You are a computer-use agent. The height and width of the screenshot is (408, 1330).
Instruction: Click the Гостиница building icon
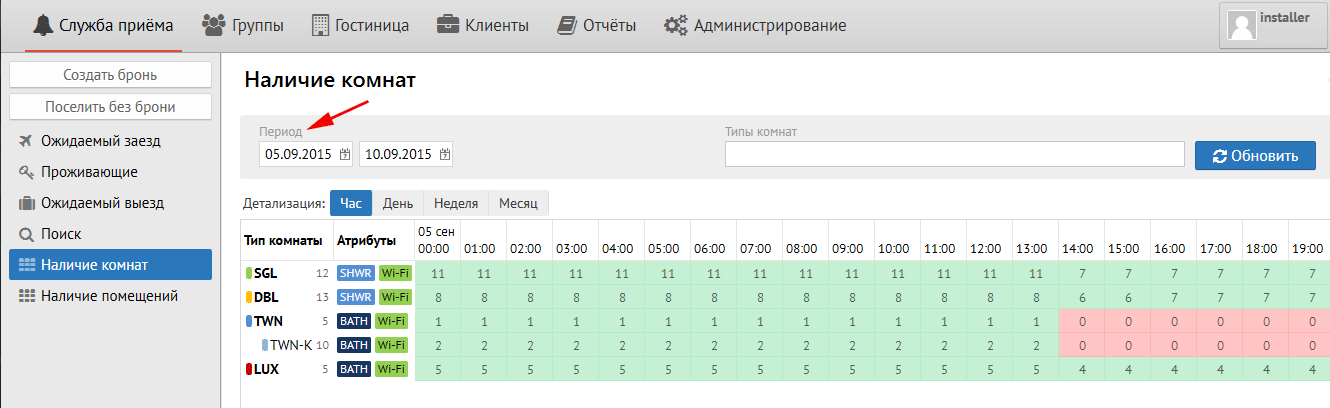pos(321,25)
